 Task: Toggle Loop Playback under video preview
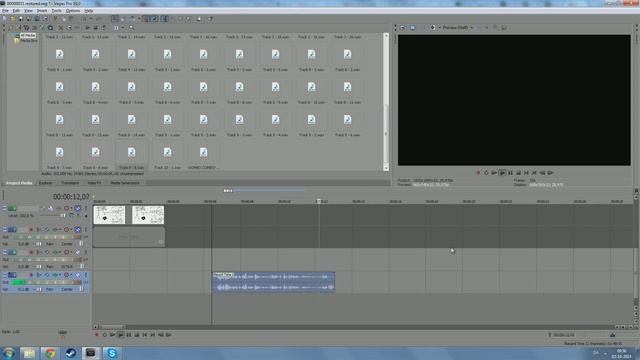pyautogui.click(x=486, y=173)
